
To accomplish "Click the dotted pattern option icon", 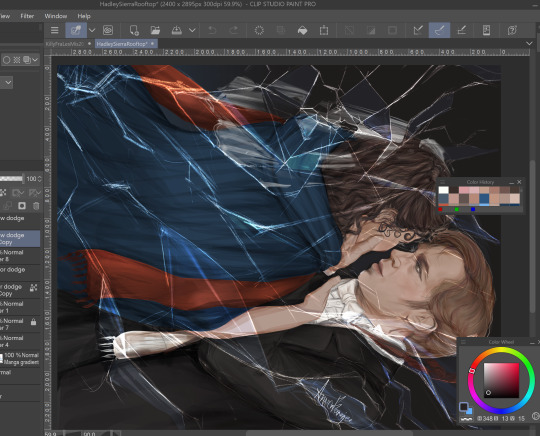I will [17, 60].
